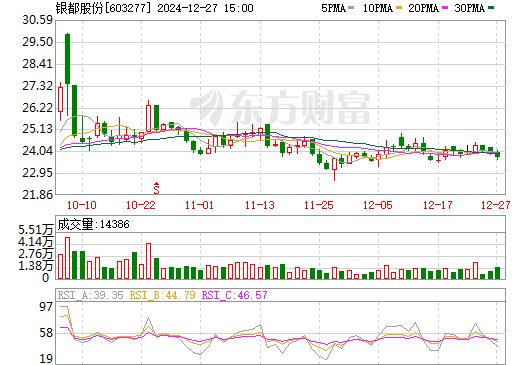Image resolution: width=520 pixels, height=365 pixels.
Task: Click the last green candlestick at 12-27
Action: pos(498,154)
